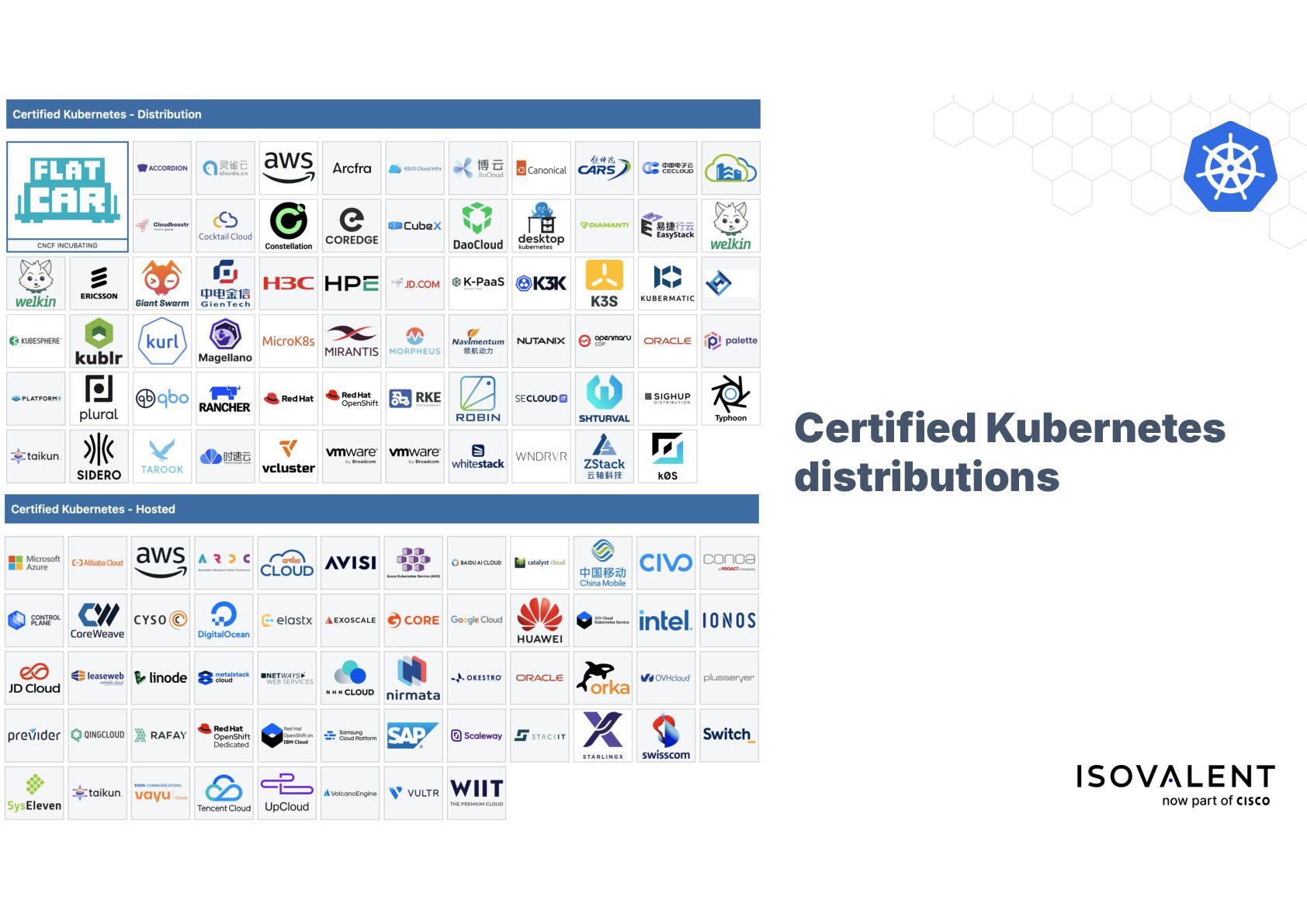Click the Google Cloud logo tile

tap(477, 621)
